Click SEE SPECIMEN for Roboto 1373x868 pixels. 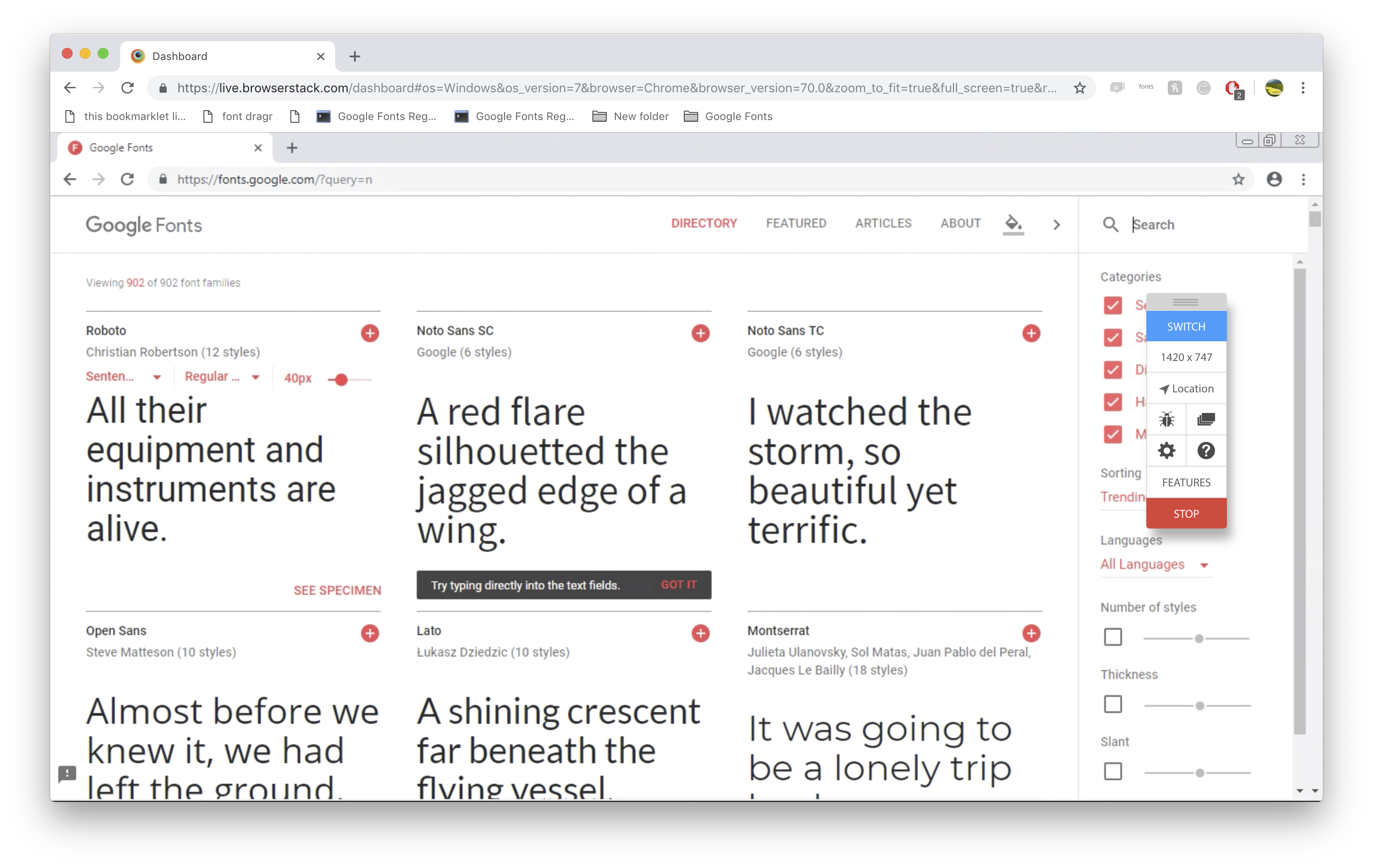(337, 590)
